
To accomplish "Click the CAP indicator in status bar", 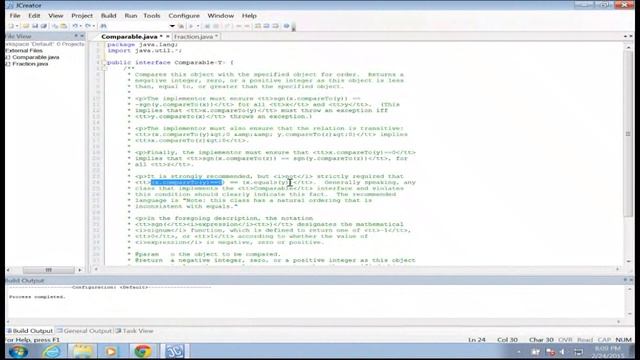I will click(604, 340).
